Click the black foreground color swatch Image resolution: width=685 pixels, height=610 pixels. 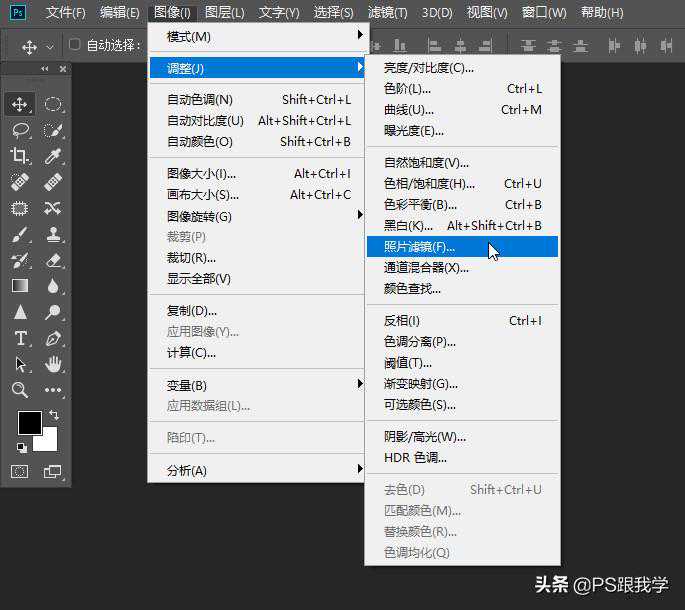pyautogui.click(x=29, y=423)
